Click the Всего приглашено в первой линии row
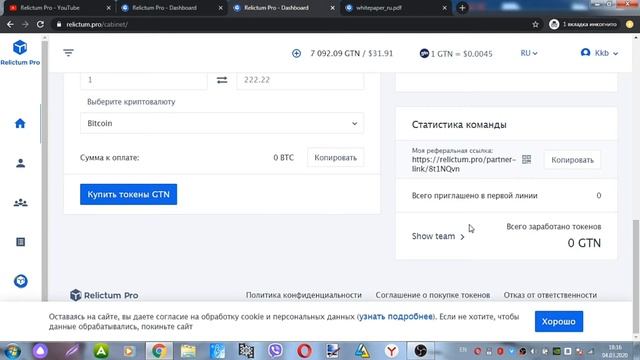Screen dimensions: 640x360 (506, 196)
